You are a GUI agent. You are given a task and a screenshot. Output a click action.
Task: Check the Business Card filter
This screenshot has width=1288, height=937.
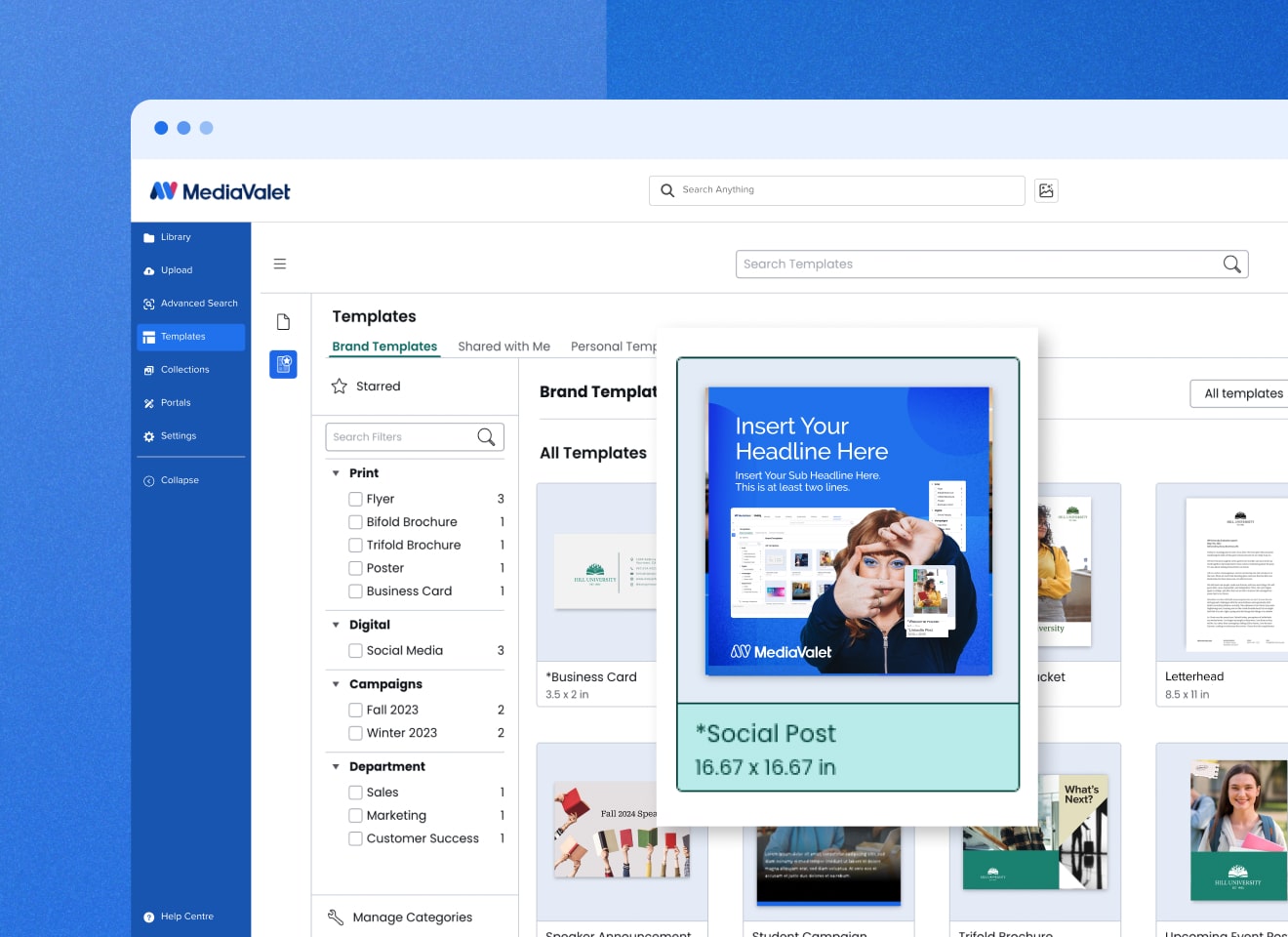355,591
